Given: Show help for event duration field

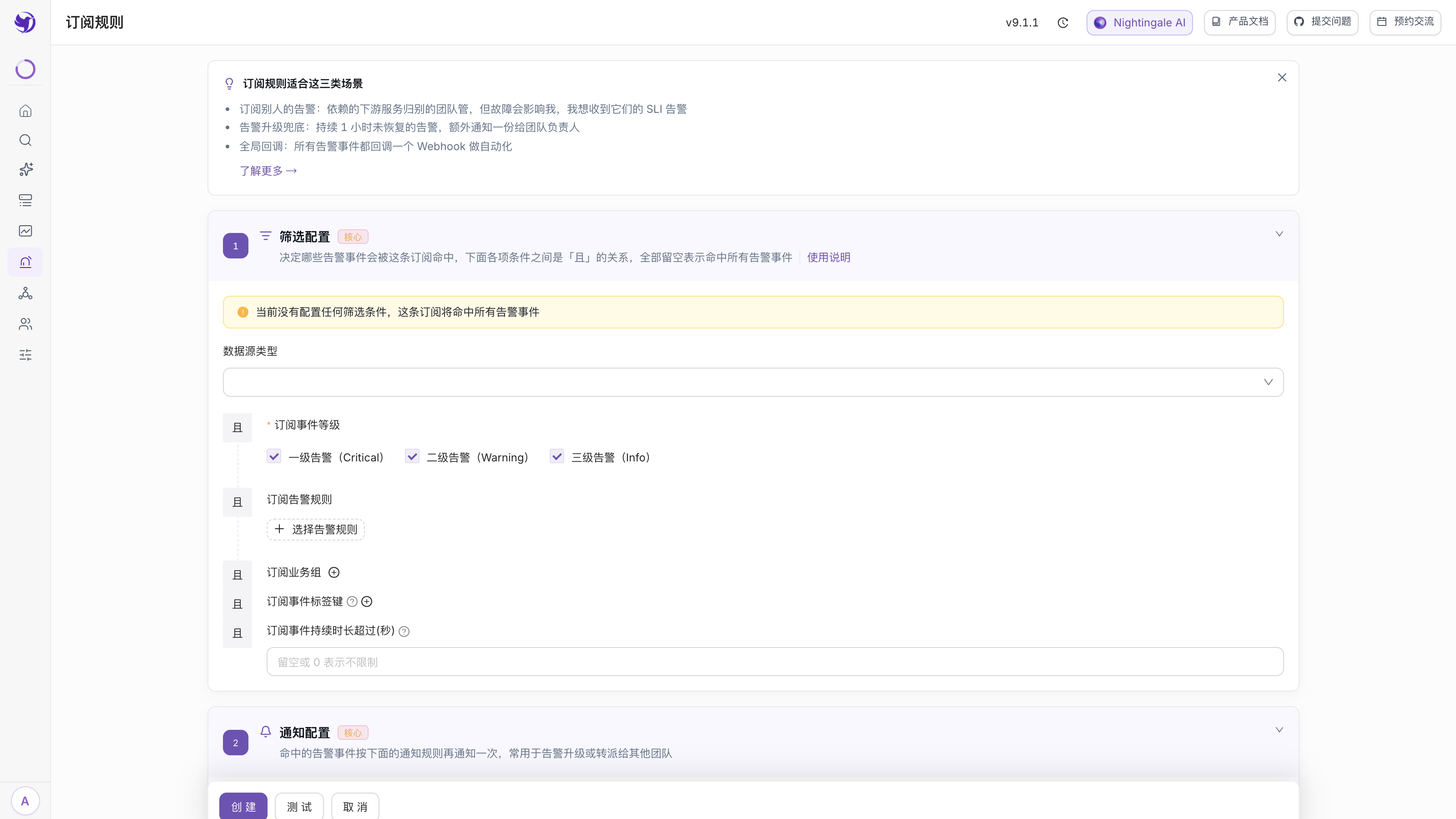Looking at the screenshot, I should pos(404,632).
